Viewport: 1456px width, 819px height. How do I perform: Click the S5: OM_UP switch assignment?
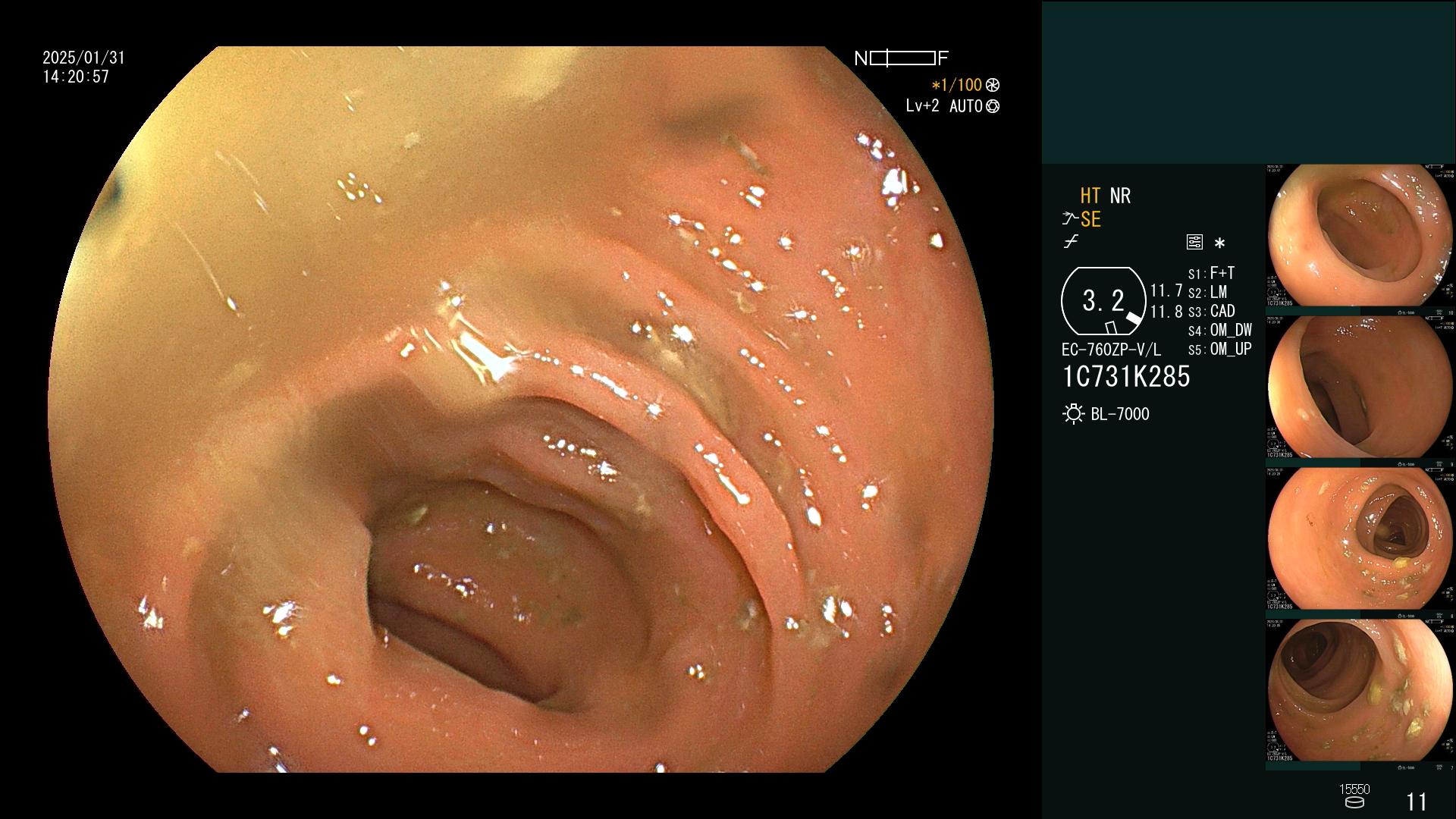click(1220, 350)
